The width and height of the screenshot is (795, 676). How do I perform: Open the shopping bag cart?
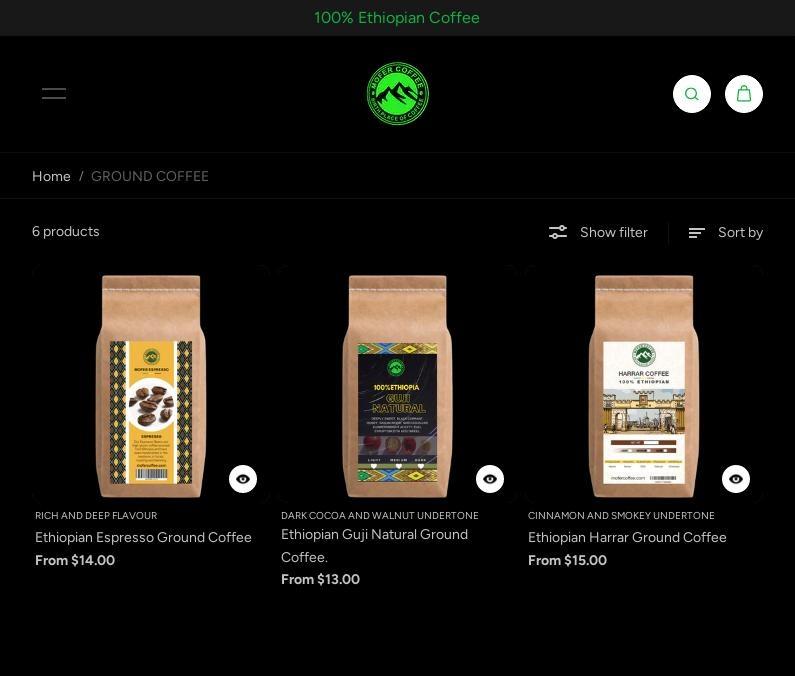pyautogui.click(x=744, y=94)
